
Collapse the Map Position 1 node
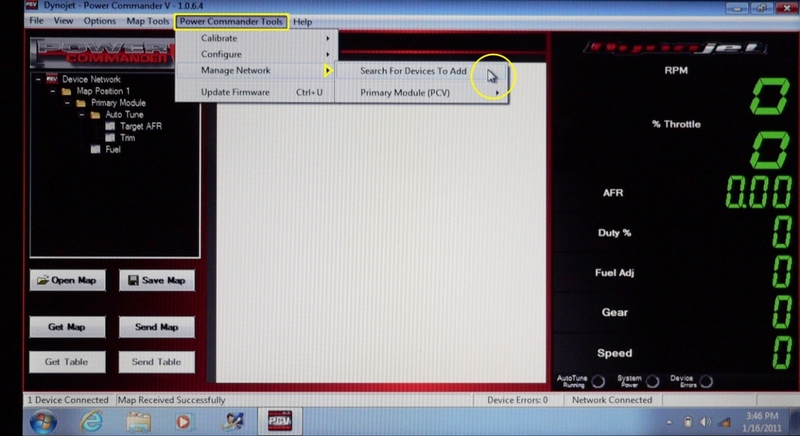click(51, 91)
